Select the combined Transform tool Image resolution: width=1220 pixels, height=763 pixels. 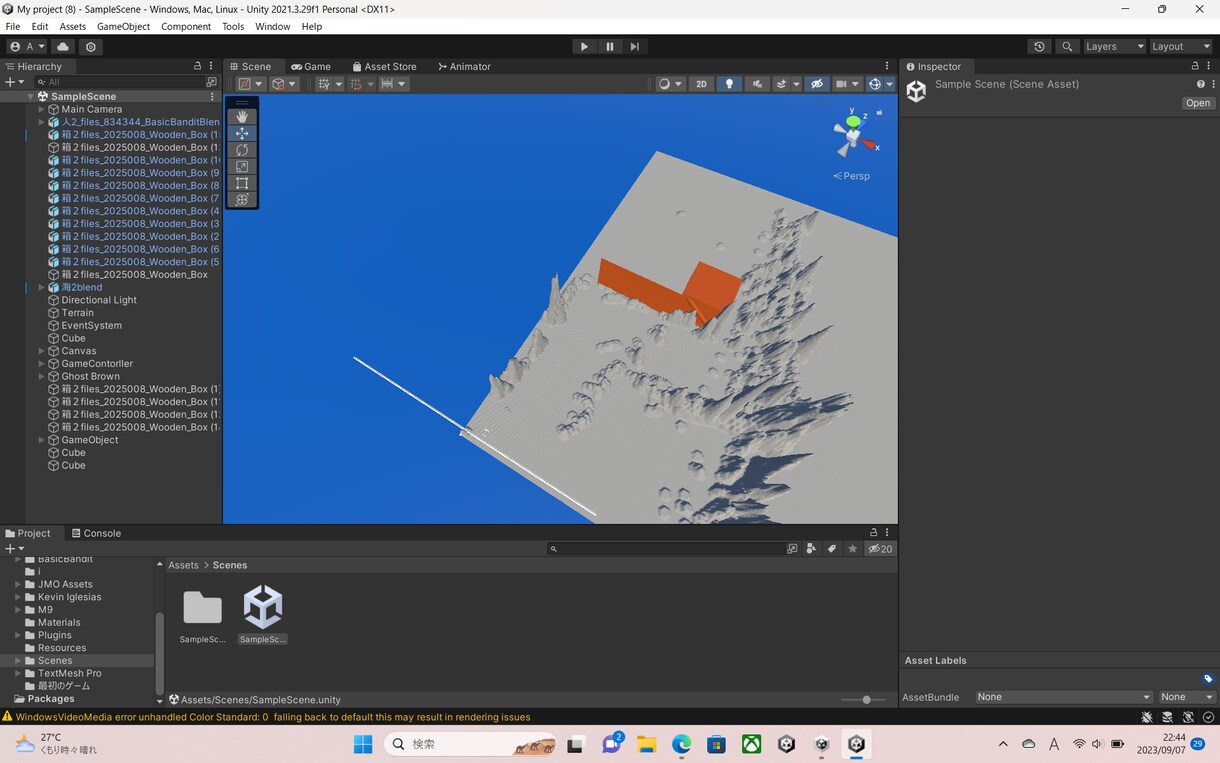point(242,200)
